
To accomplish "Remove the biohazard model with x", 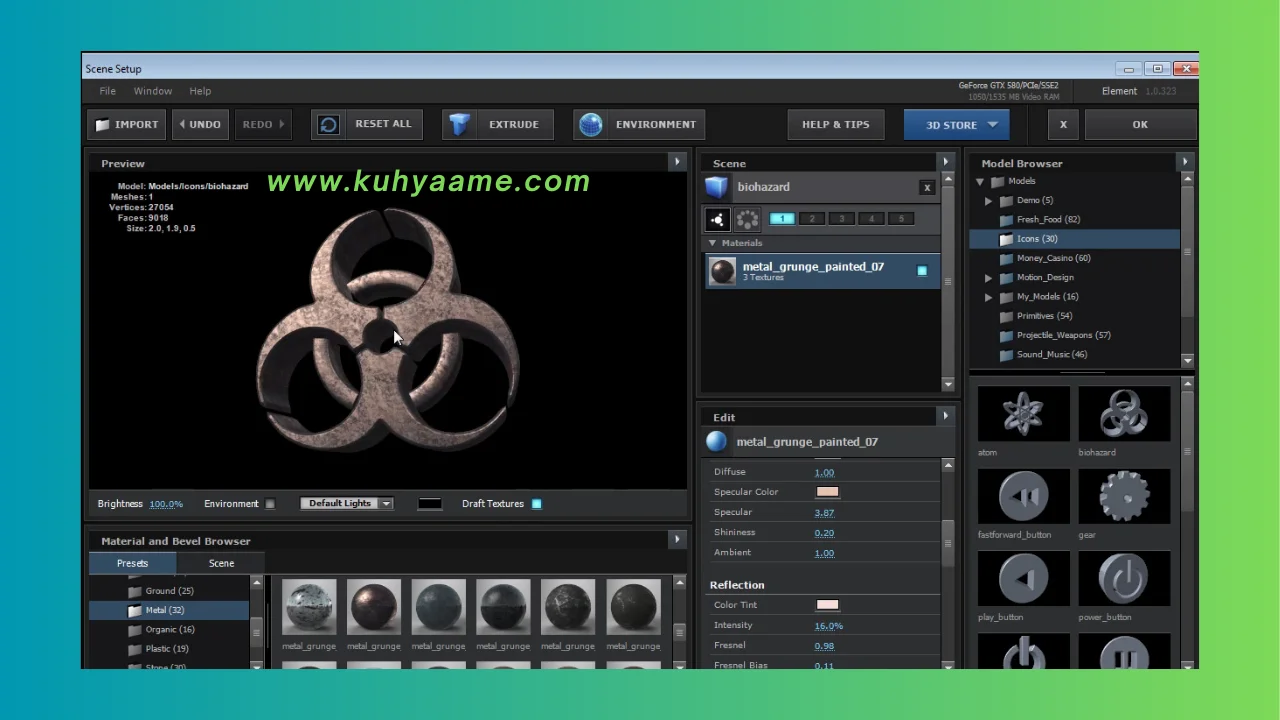I will coord(927,187).
